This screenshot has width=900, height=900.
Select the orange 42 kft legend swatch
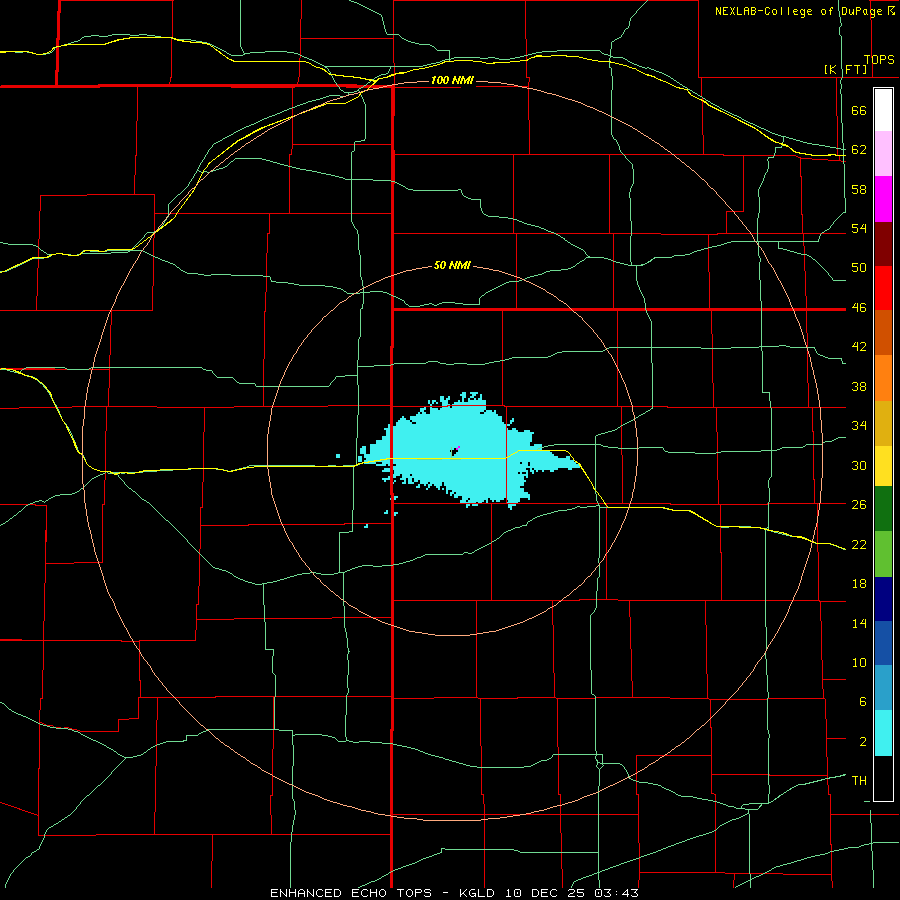tap(883, 378)
